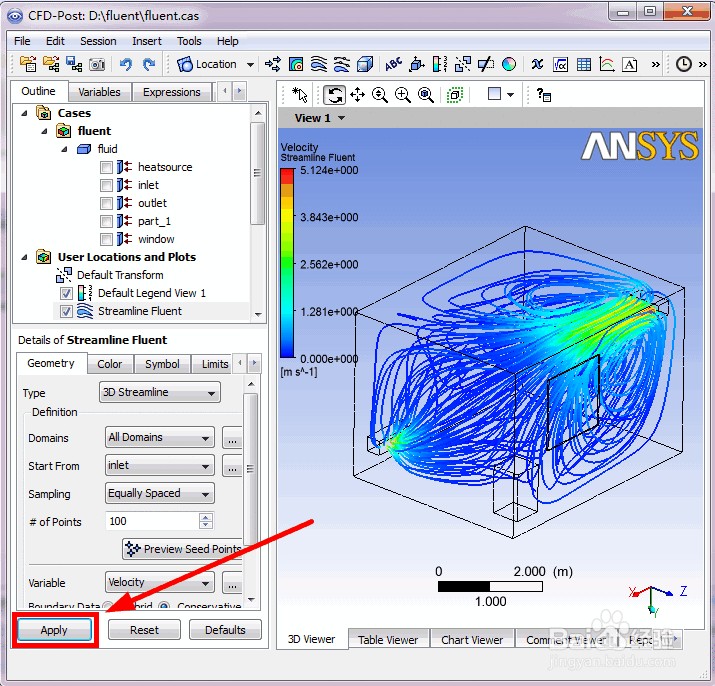Click the Fit View icon in the viewer

point(426,95)
